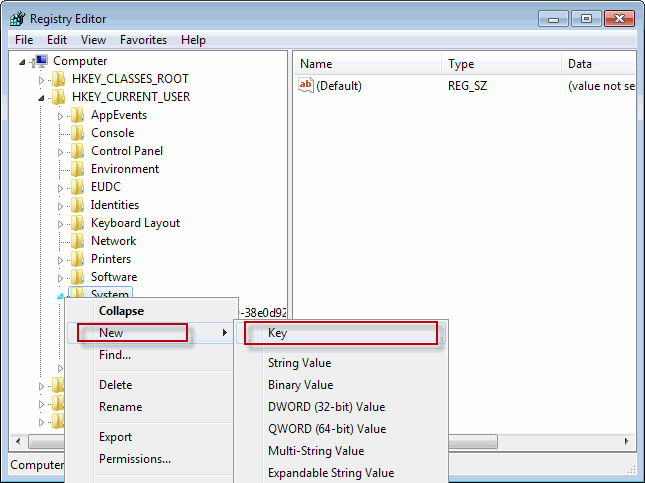Viewport: 645px width, 483px height.
Task: Select the (Default) value entry
Action: click(339, 86)
